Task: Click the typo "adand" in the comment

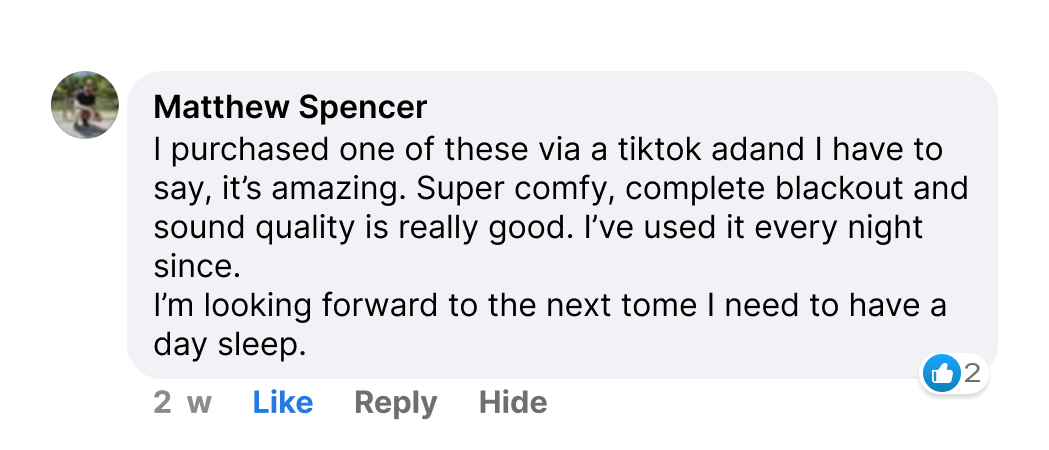Action: [757, 152]
